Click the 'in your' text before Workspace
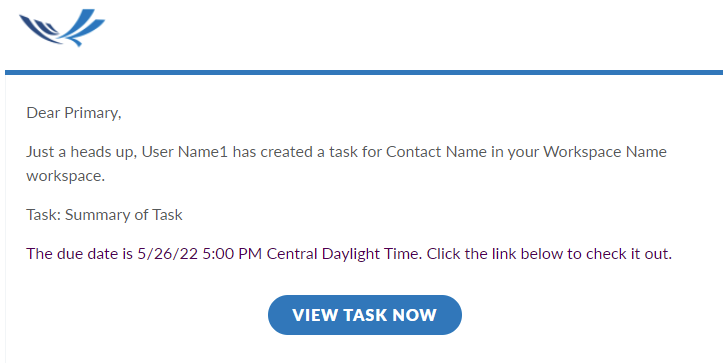 tap(515, 152)
